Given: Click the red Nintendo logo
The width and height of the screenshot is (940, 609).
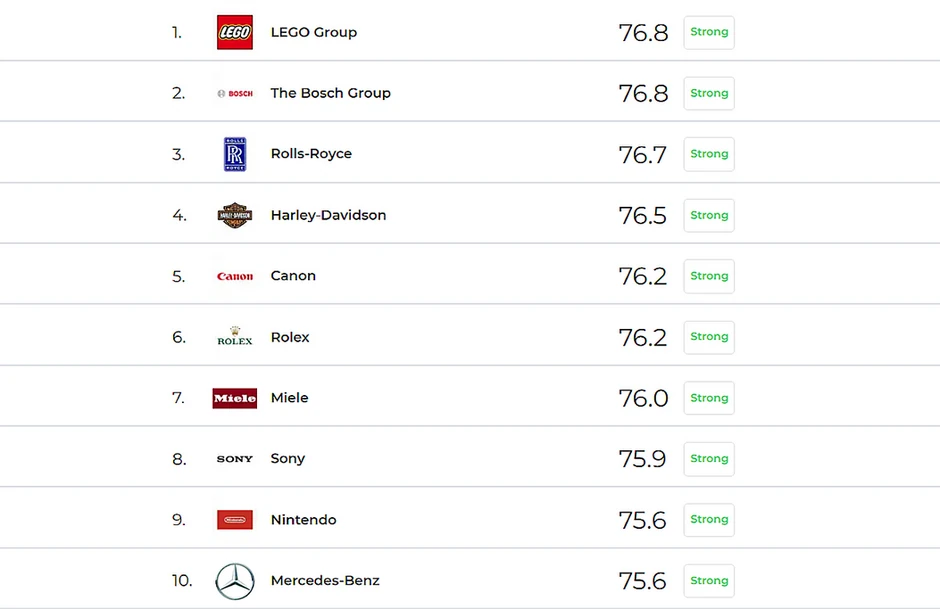Looking at the screenshot, I should click(235, 520).
